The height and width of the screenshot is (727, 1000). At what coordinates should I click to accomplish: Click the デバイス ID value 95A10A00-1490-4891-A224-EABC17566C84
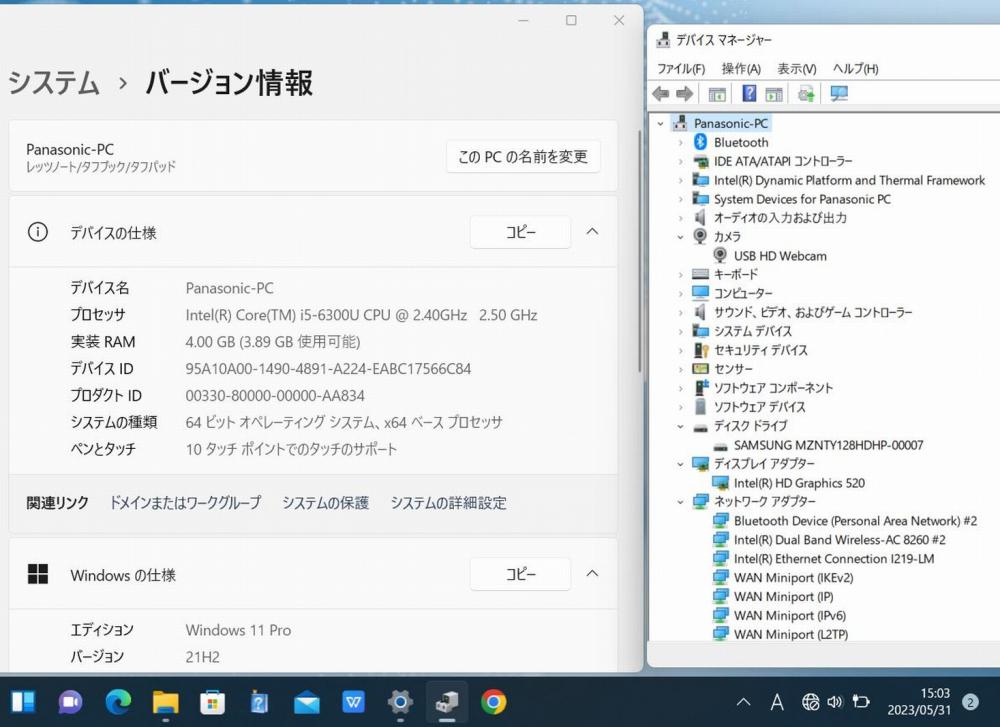(x=328, y=369)
